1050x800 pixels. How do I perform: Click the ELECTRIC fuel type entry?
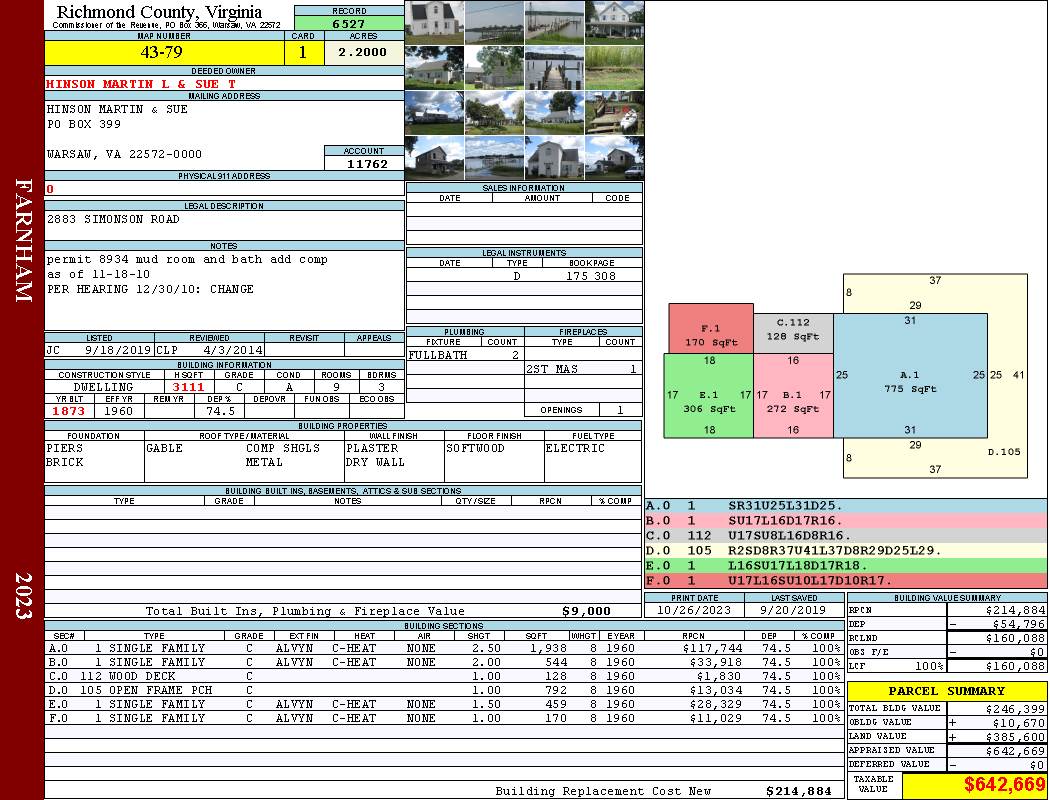pyautogui.click(x=575, y=448)
